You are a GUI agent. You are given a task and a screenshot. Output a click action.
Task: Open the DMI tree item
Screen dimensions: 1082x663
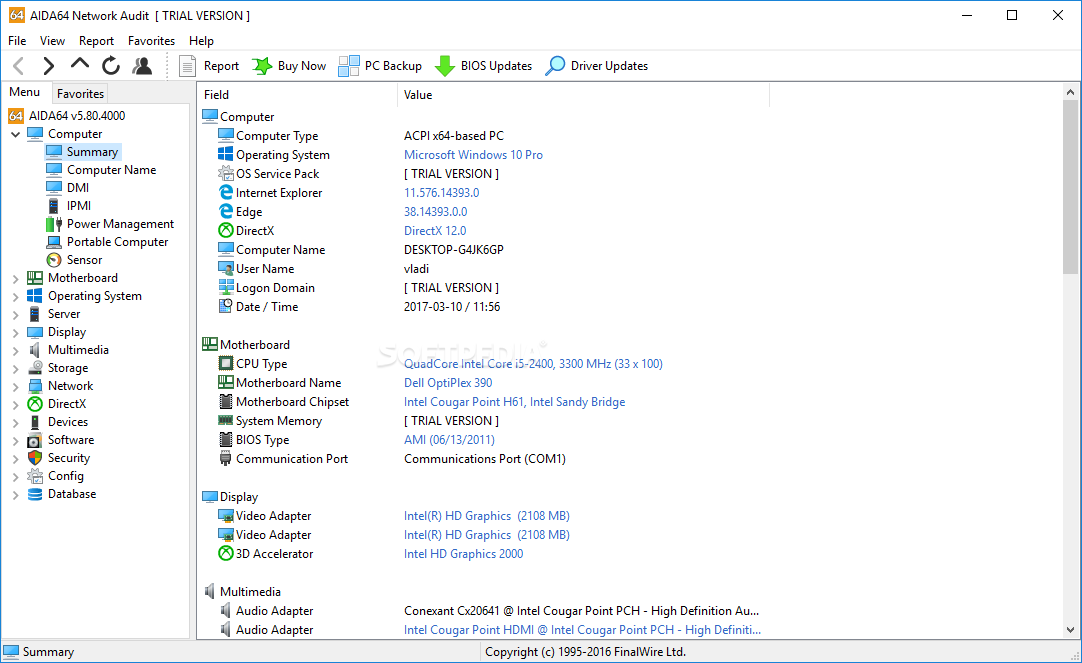click(77, 188)
